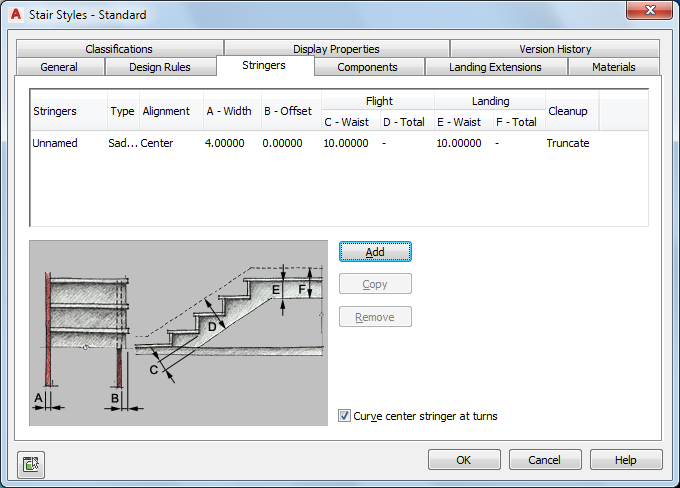Click the Landing group header
The width and height of the screenshot is (680, 488).
[x=490, y=101]
